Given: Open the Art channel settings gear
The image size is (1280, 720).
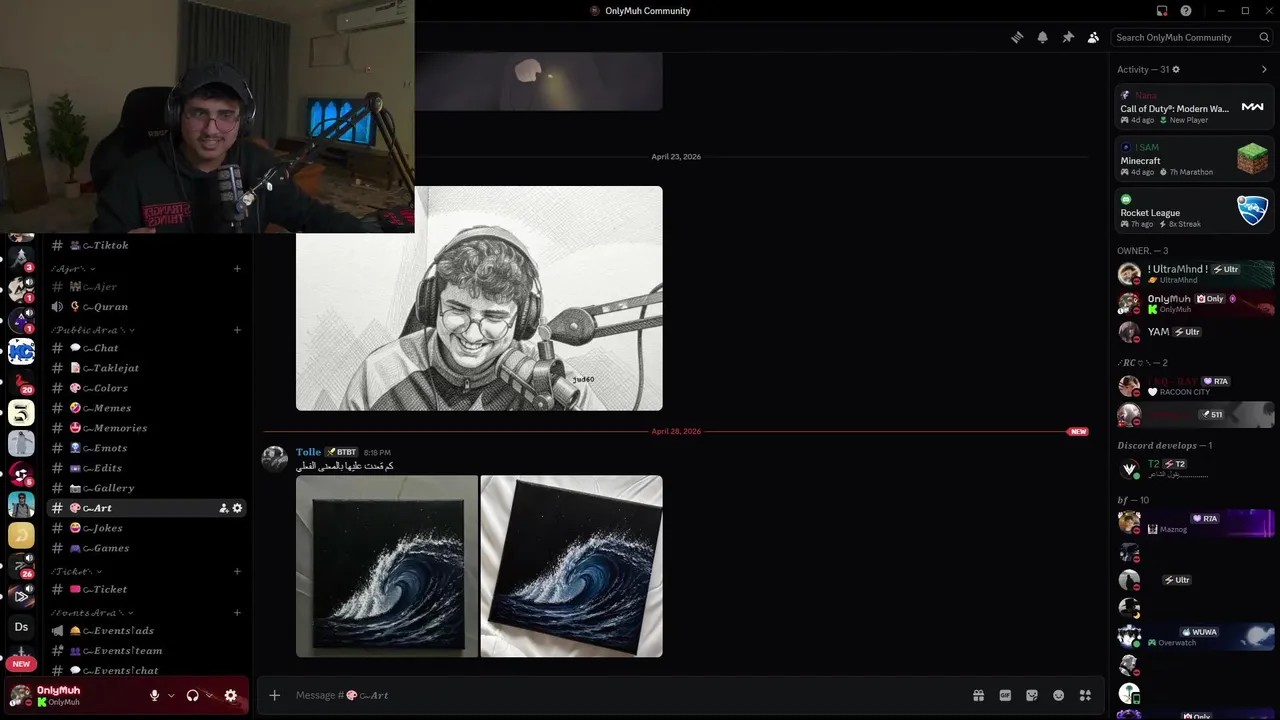Looking at the screenshot, I should point(237,508).
